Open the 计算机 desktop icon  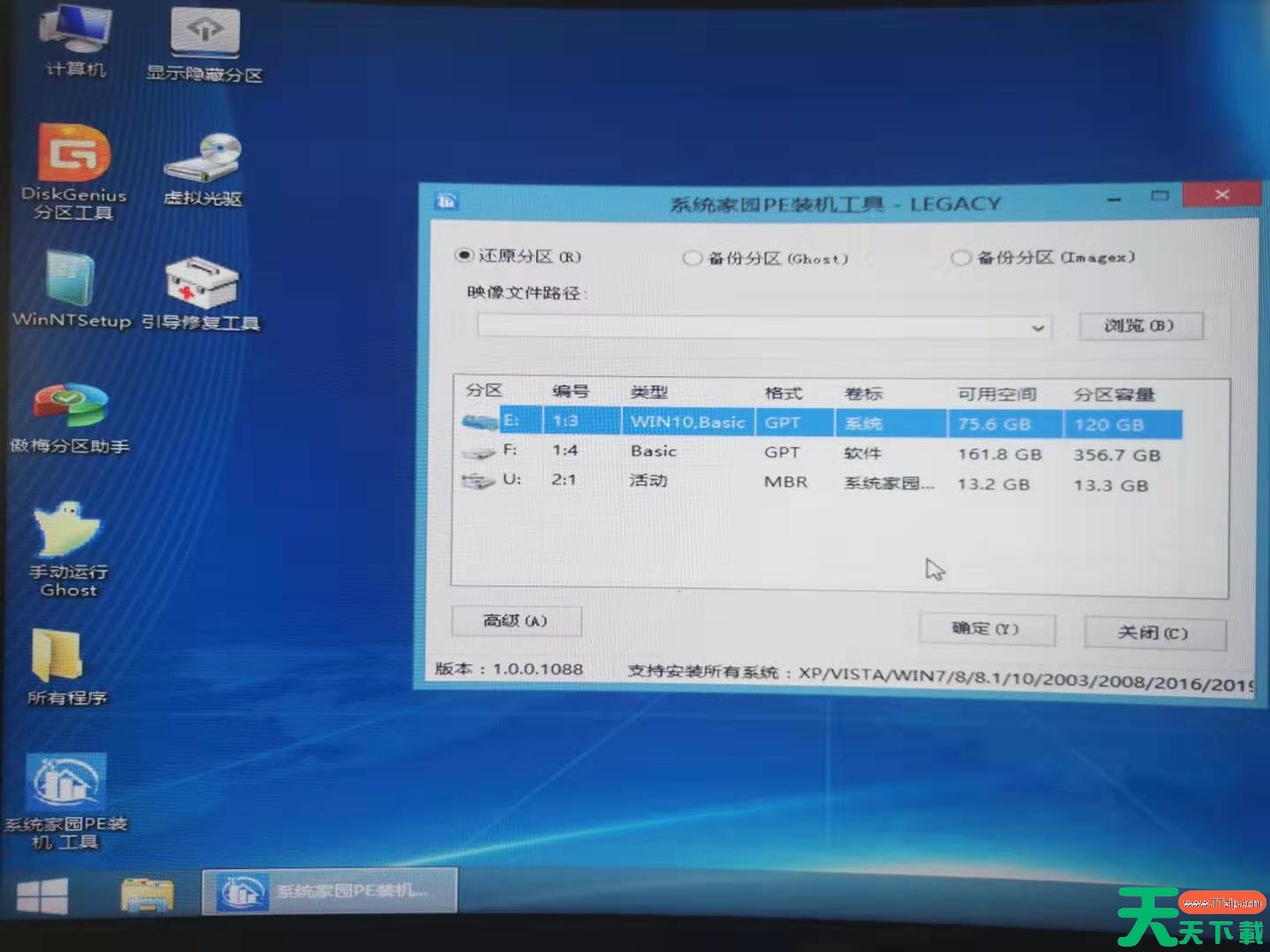(x=75, y=39)
